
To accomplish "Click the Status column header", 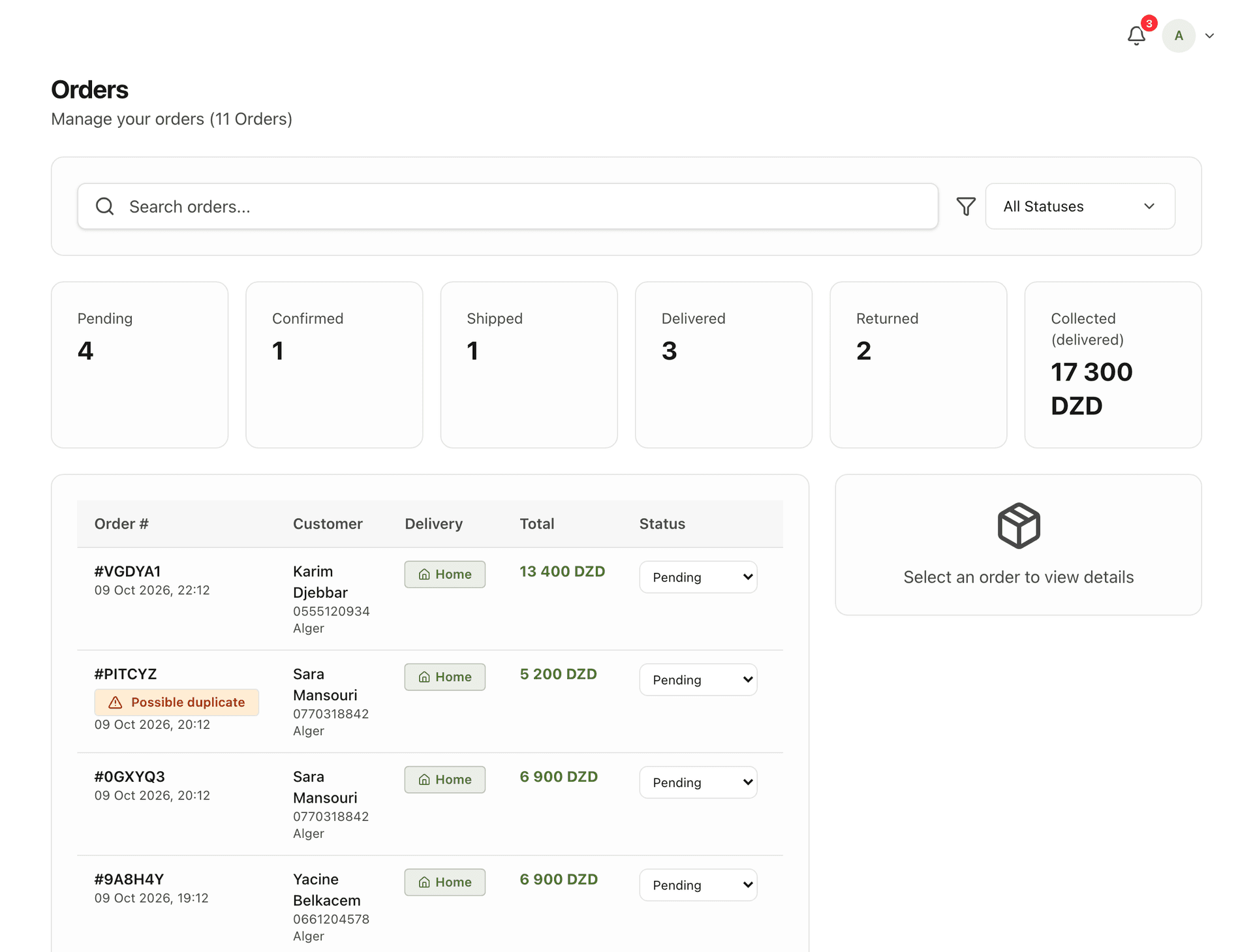I will click(662, 524).
